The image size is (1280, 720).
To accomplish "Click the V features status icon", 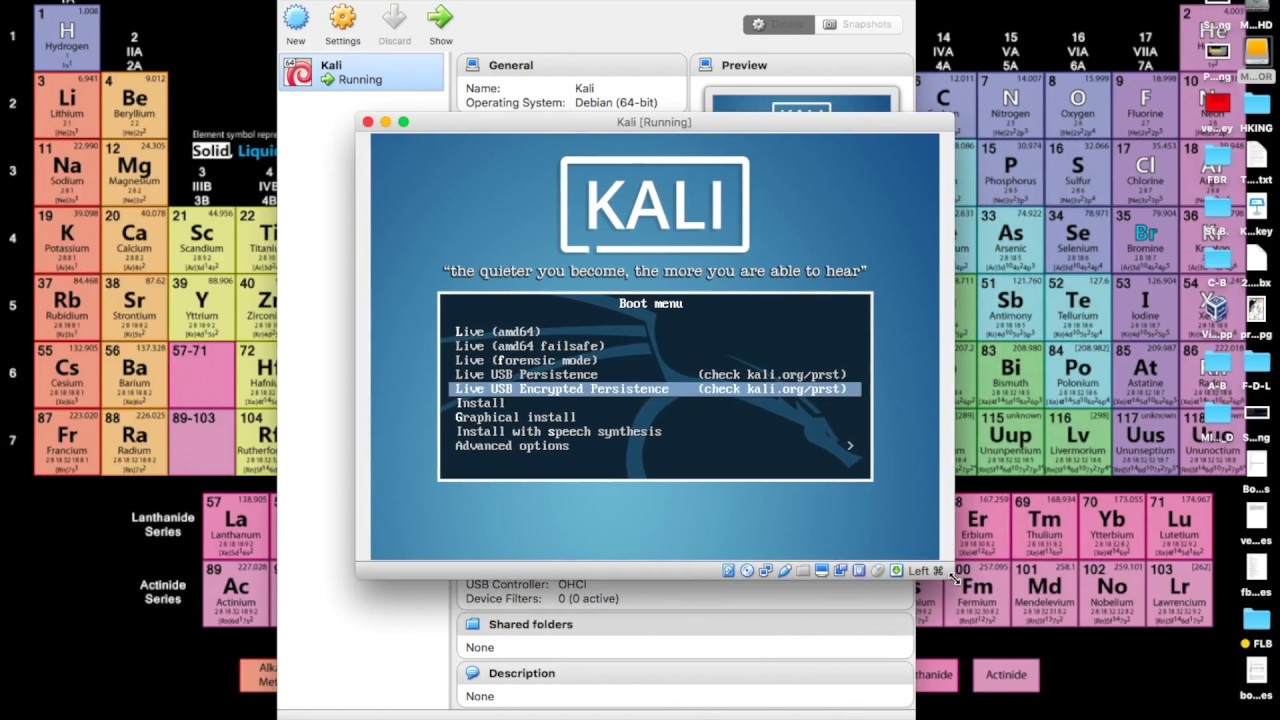I will tap(859, 570).
